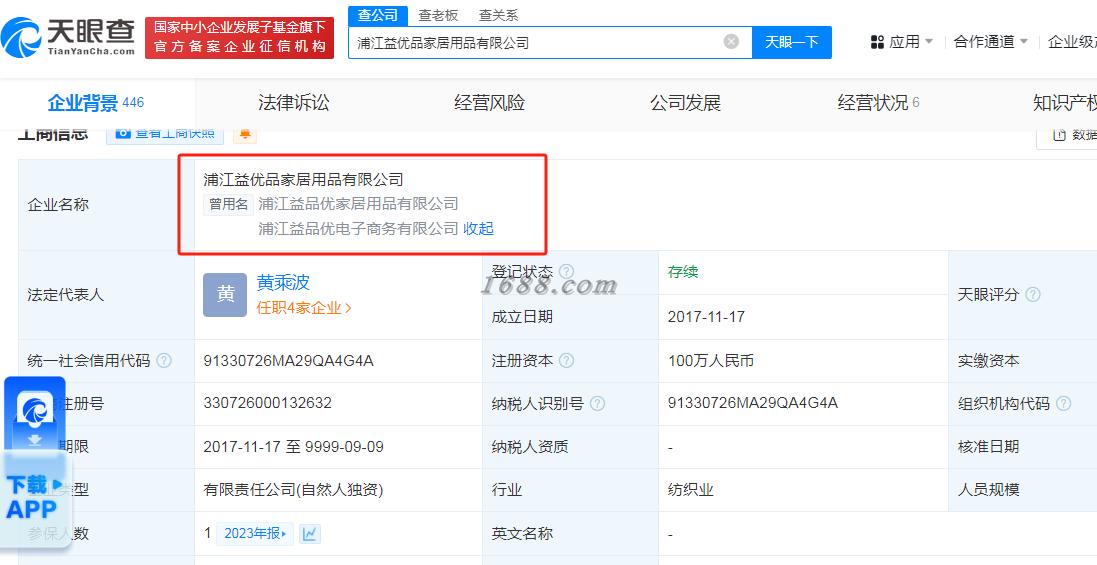Open the 企业背景 tab
Viewport: 1097px width, 565px height.
point(96,103)
